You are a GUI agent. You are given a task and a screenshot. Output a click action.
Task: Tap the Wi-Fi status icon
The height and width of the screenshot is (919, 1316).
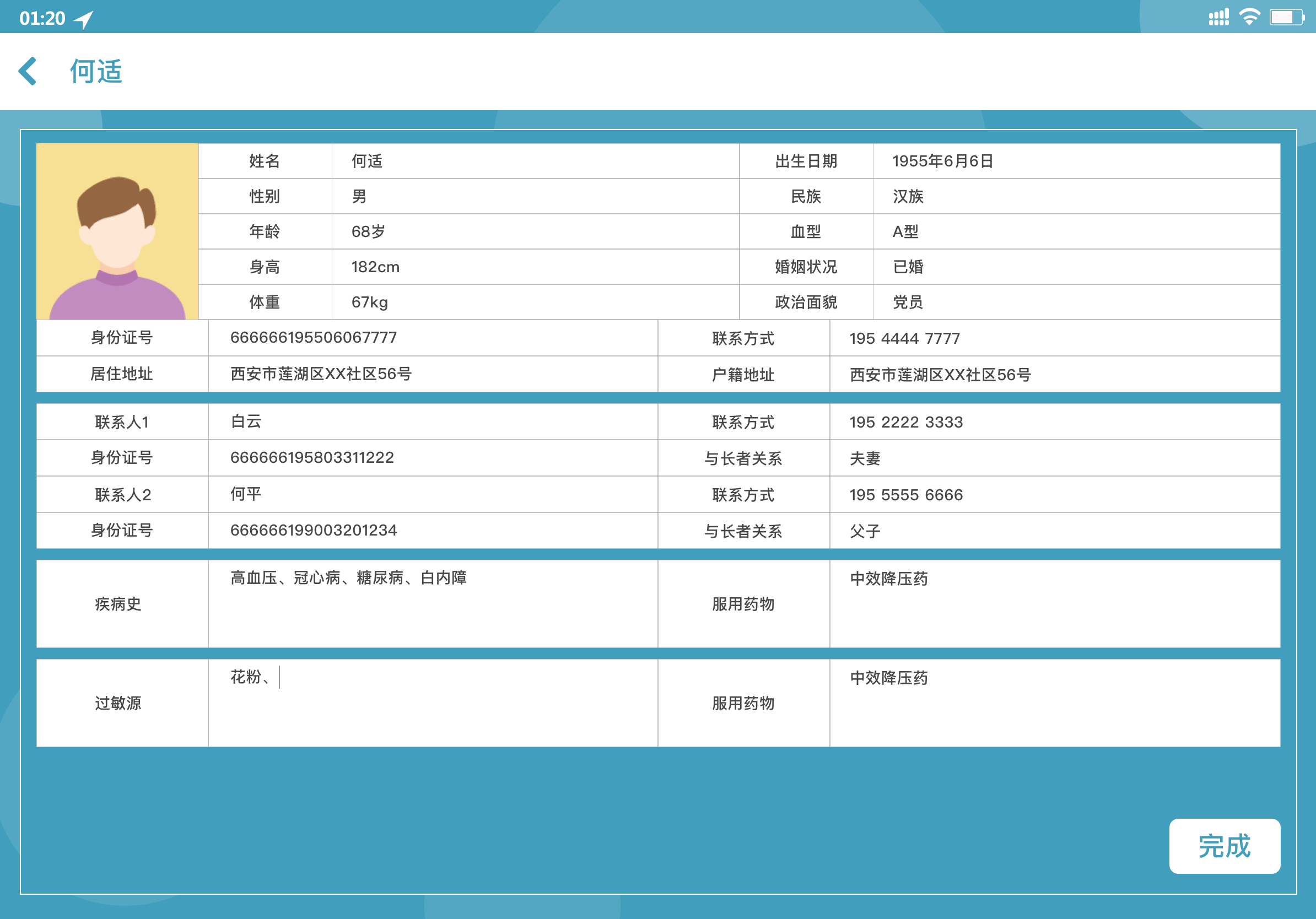pyautogui.click(x=1249, y=17)
